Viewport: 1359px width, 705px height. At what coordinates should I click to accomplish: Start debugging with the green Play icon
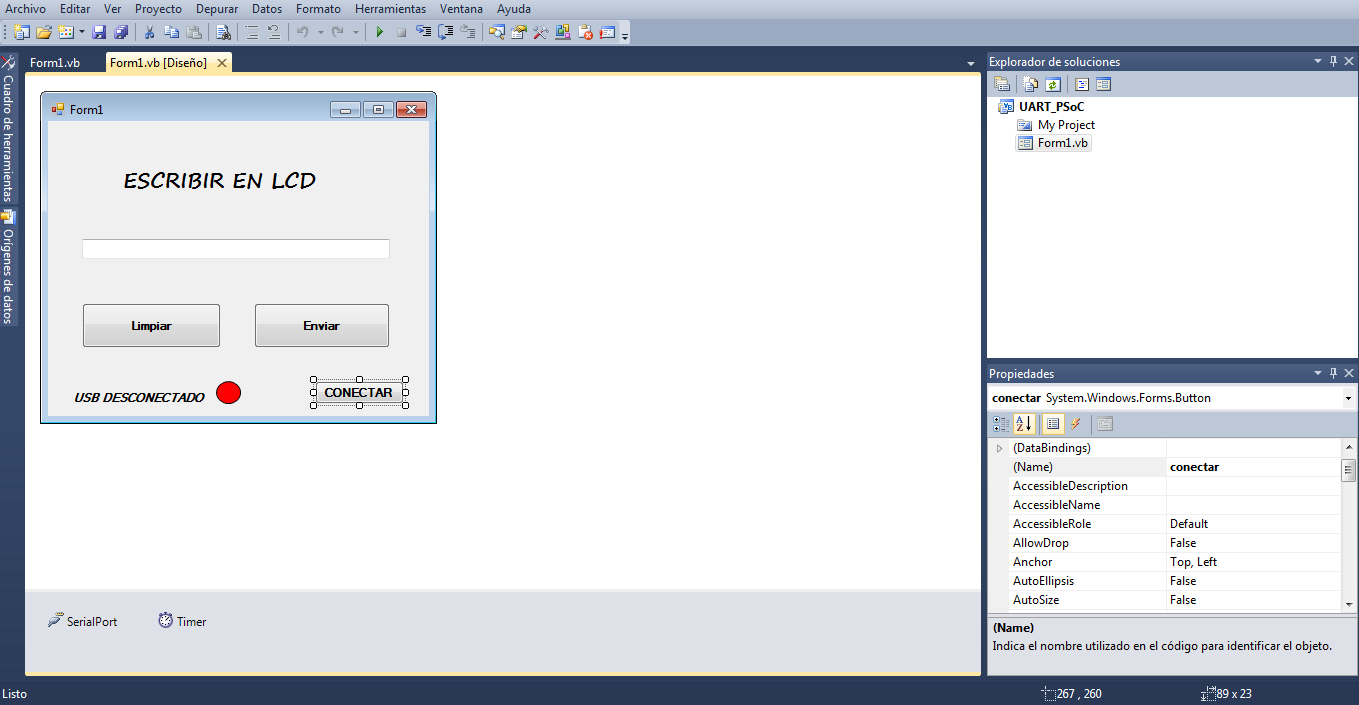click(380, 31)
